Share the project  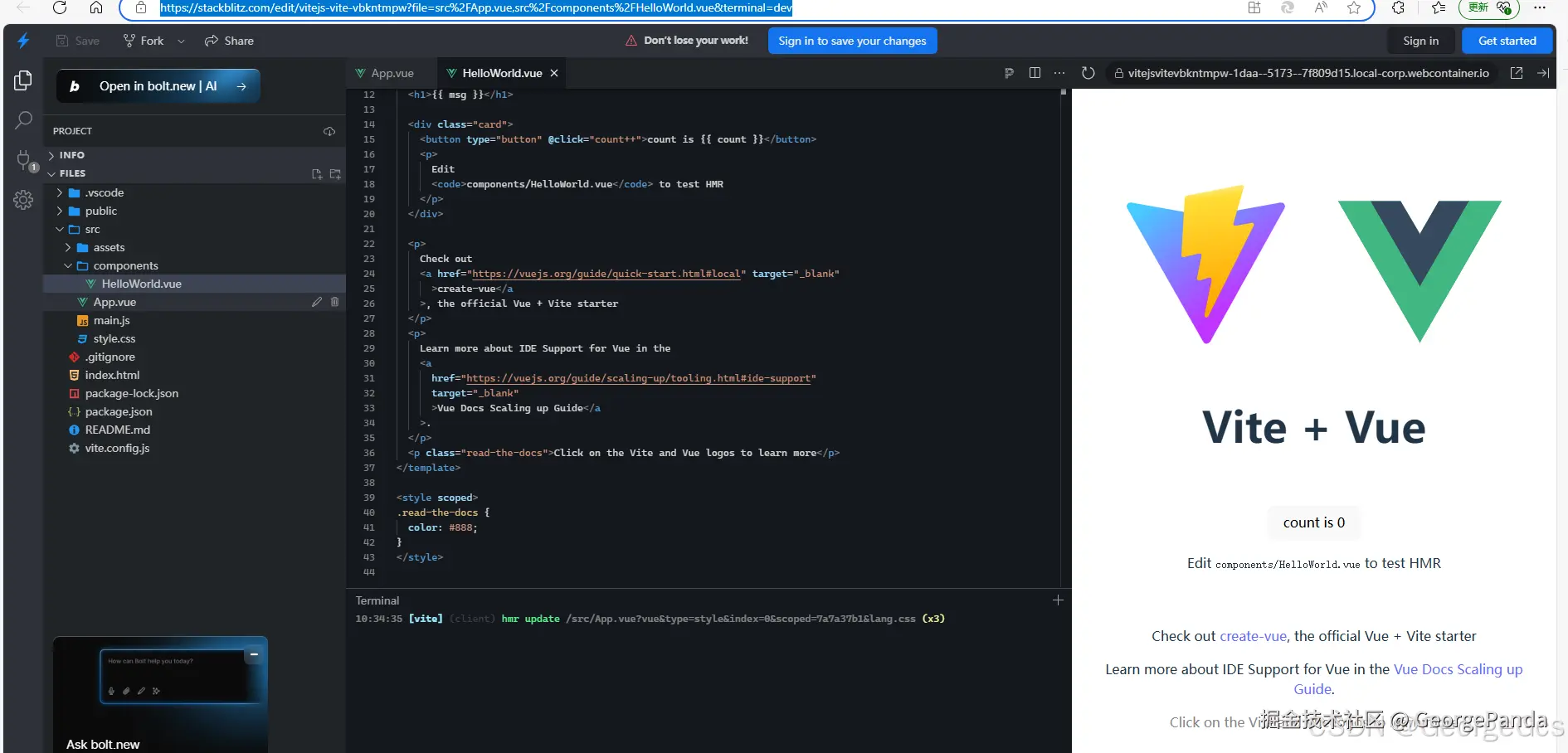point(229,41)
